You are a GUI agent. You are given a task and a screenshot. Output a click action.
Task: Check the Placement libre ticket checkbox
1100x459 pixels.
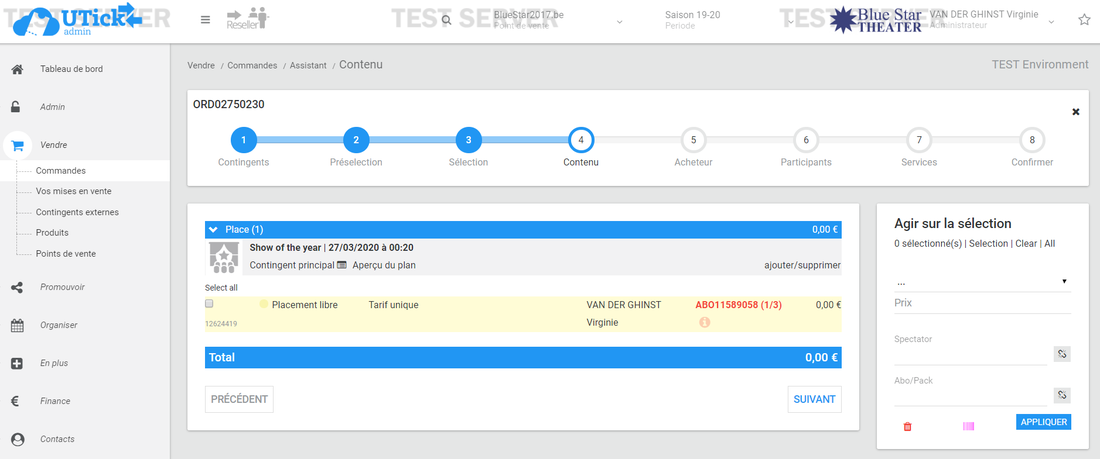pyautogui.click(x=209, y=304)
